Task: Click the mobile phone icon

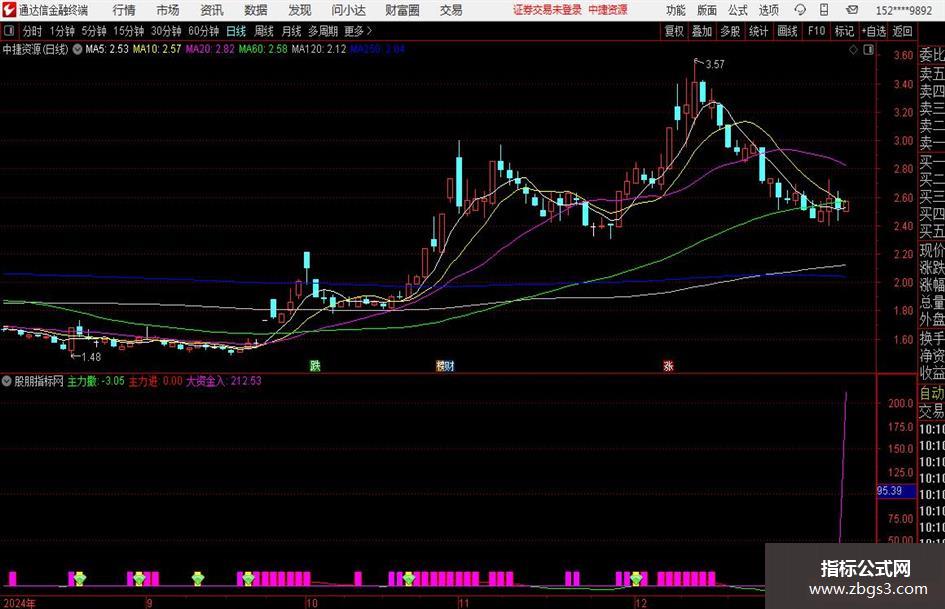Action: [824, 10]
